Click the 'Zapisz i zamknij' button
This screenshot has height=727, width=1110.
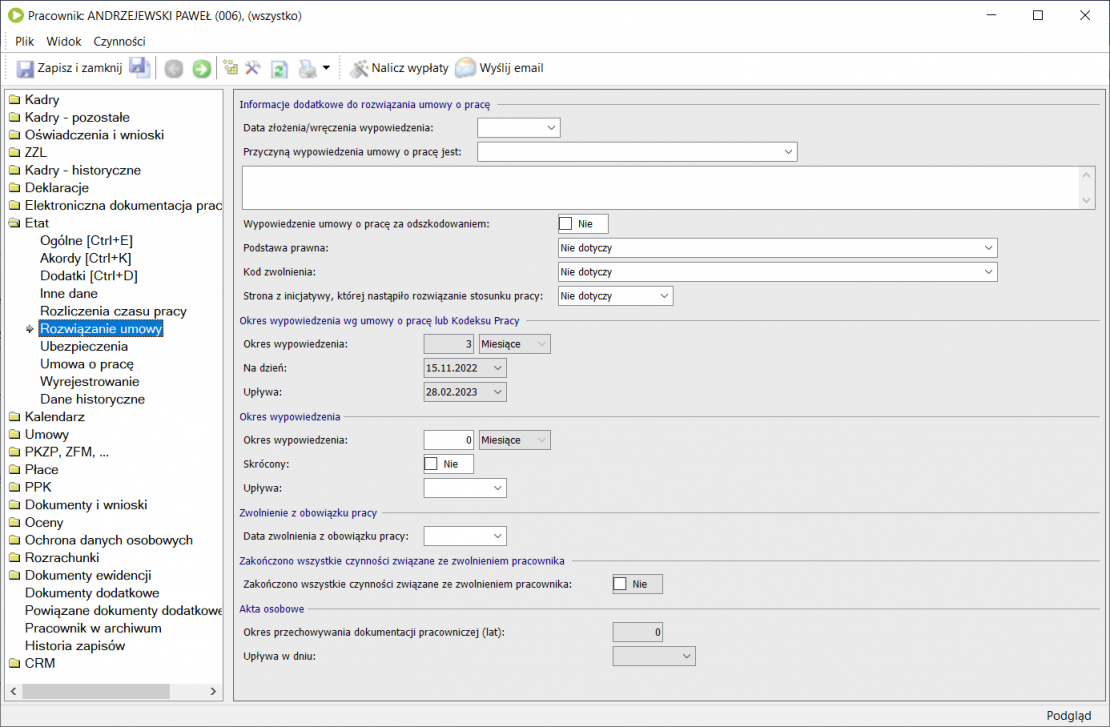[x=69, y=68]
